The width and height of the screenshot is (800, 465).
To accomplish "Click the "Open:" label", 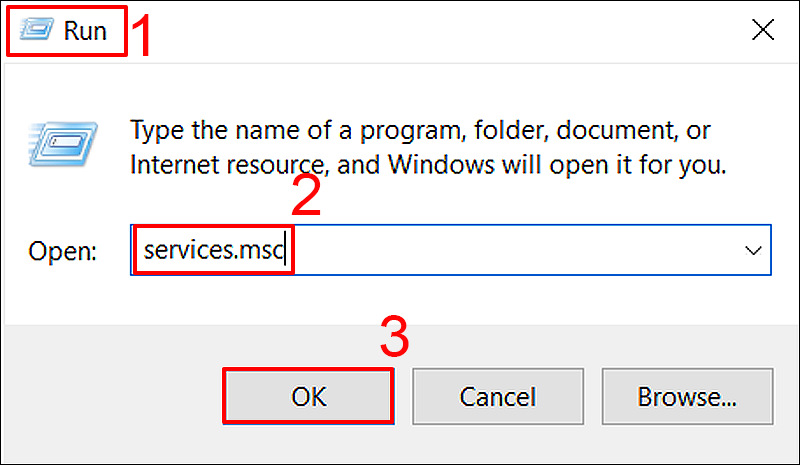I will (62, 252).
